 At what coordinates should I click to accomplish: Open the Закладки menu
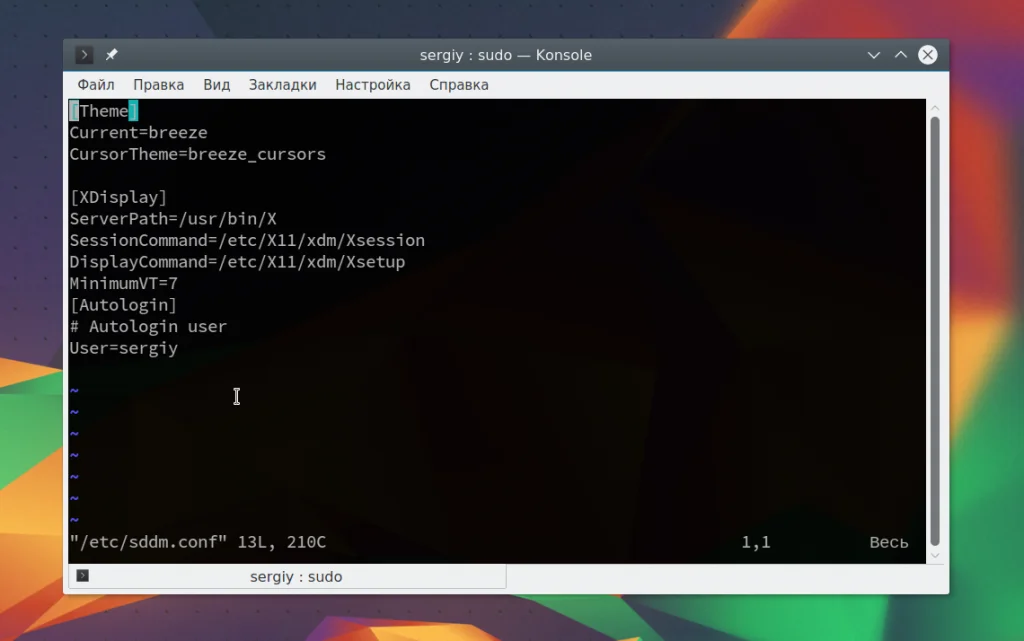point(283,85)
